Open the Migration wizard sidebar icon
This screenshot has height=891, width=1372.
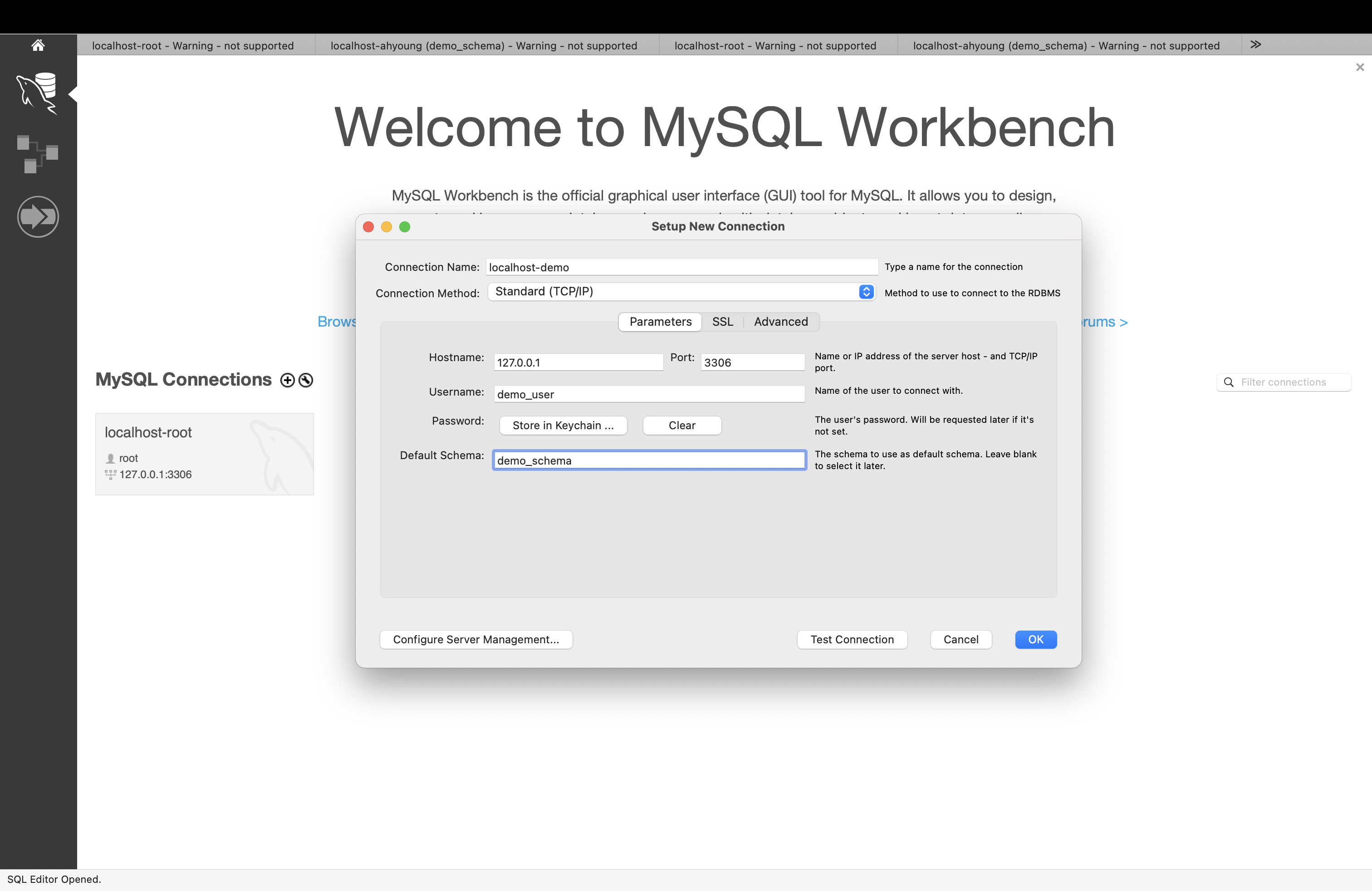point(38,217)
